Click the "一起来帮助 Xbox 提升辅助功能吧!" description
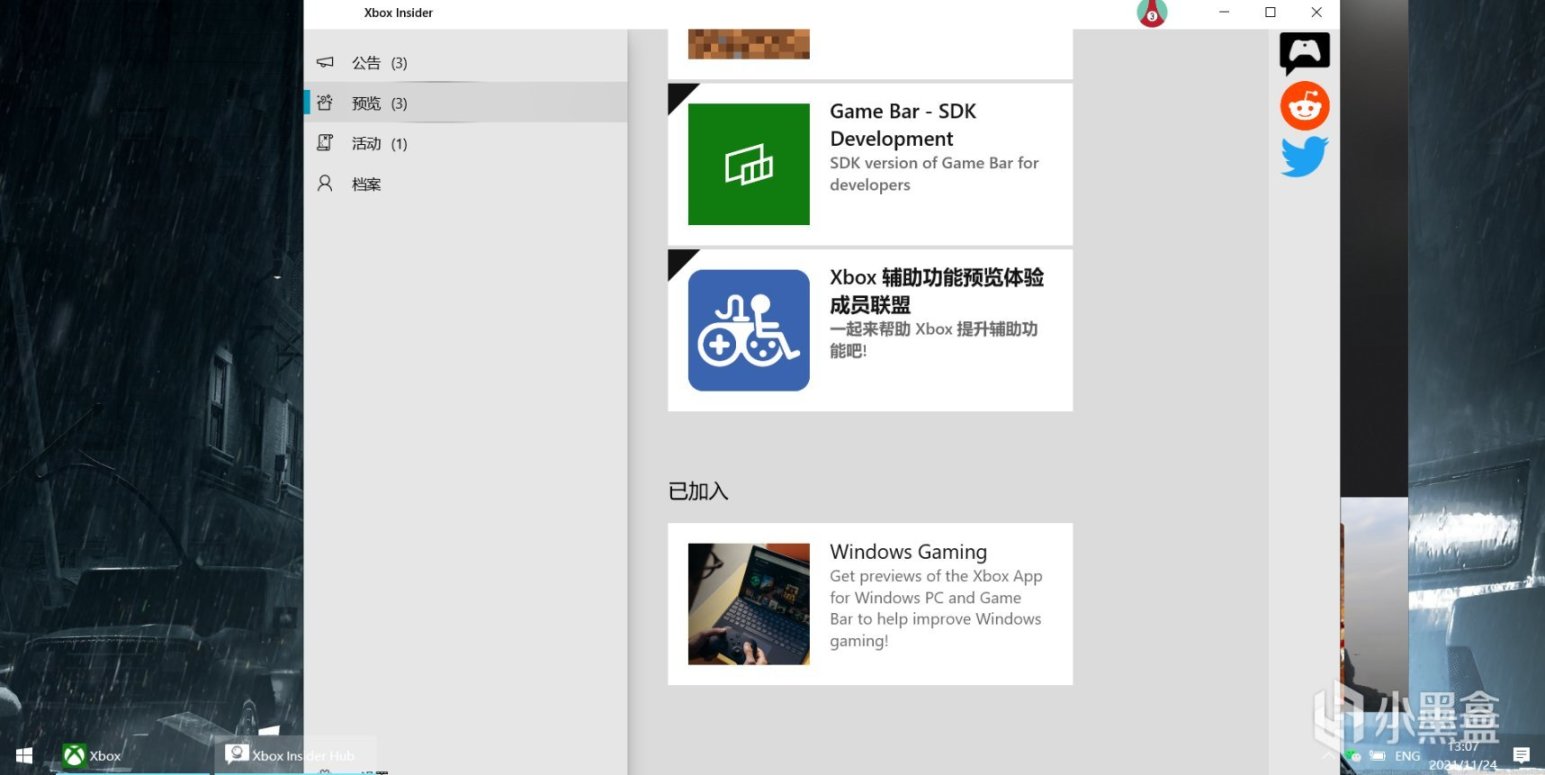The height and width of the screenshot is (775, 1545). pos(934,340)
